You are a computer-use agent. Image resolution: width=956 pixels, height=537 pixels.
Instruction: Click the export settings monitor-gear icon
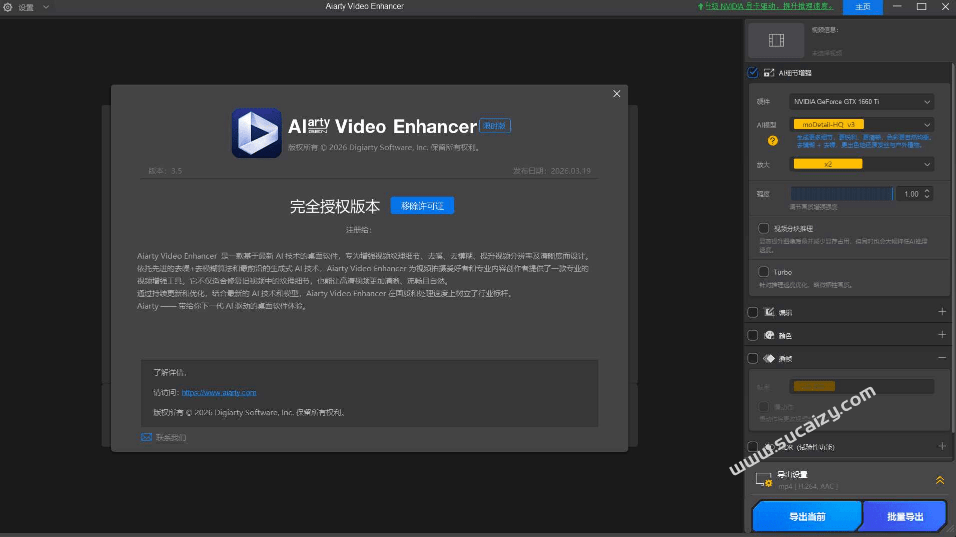764,480
